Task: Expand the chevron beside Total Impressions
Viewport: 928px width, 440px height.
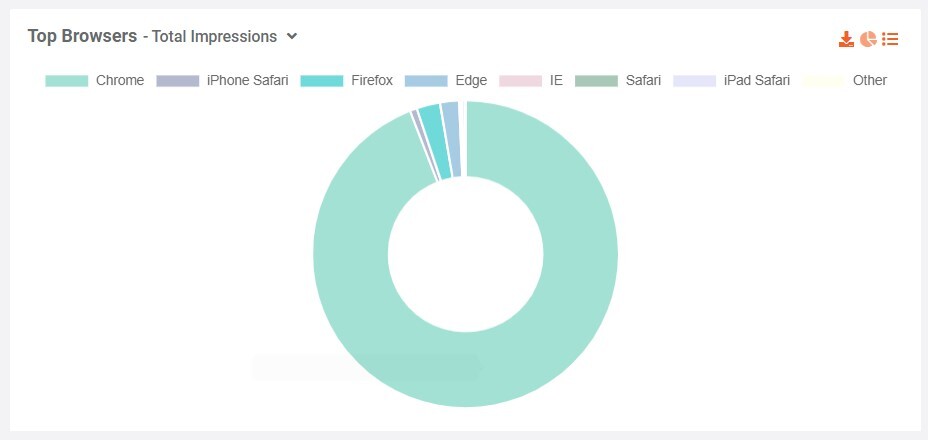Action: [292, 36]
